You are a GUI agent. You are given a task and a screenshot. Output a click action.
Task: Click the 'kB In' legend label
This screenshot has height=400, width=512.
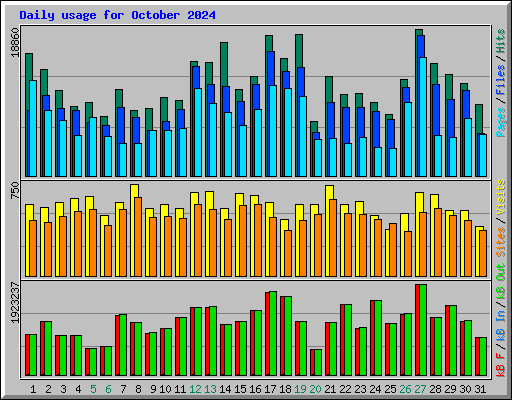pyautogui.click(x=501, y=328)
